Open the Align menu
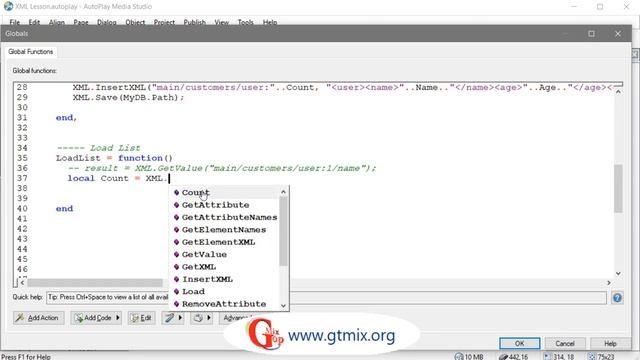This screenshot has height=360, width=640. click(57, 22)
